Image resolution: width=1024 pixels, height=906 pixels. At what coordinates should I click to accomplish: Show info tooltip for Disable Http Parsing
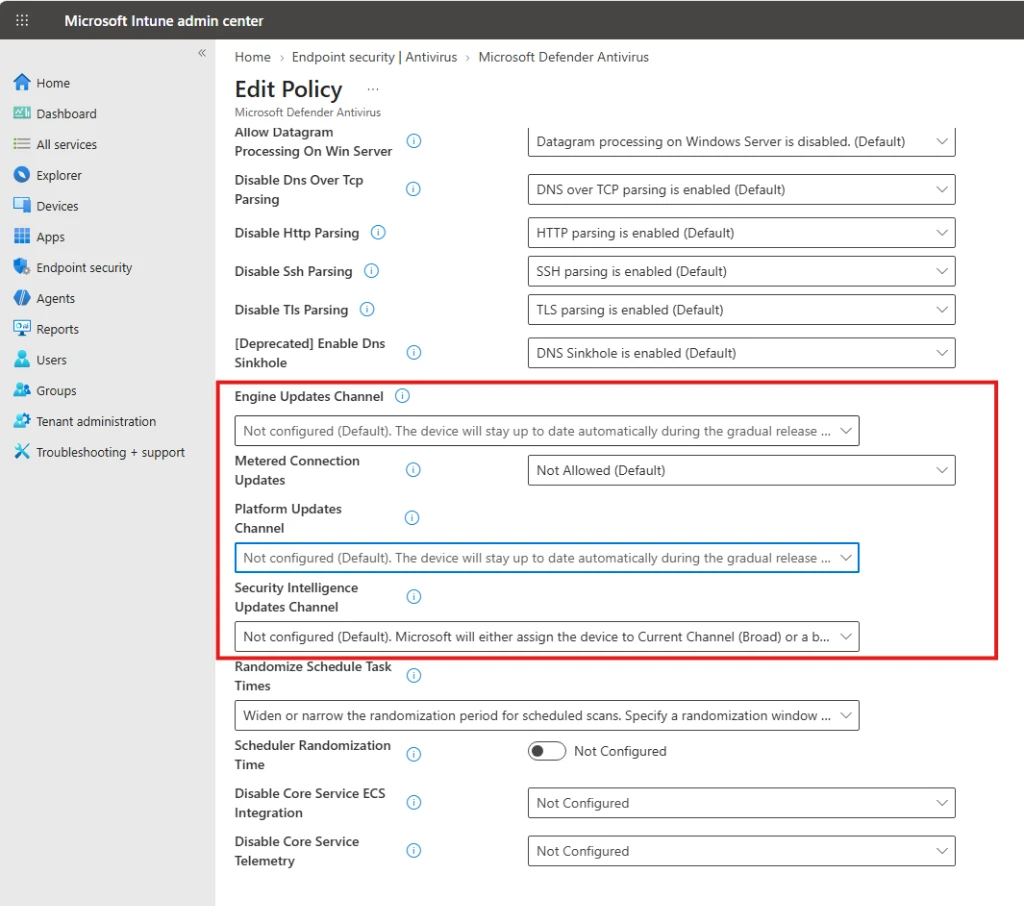click(378, 233)
